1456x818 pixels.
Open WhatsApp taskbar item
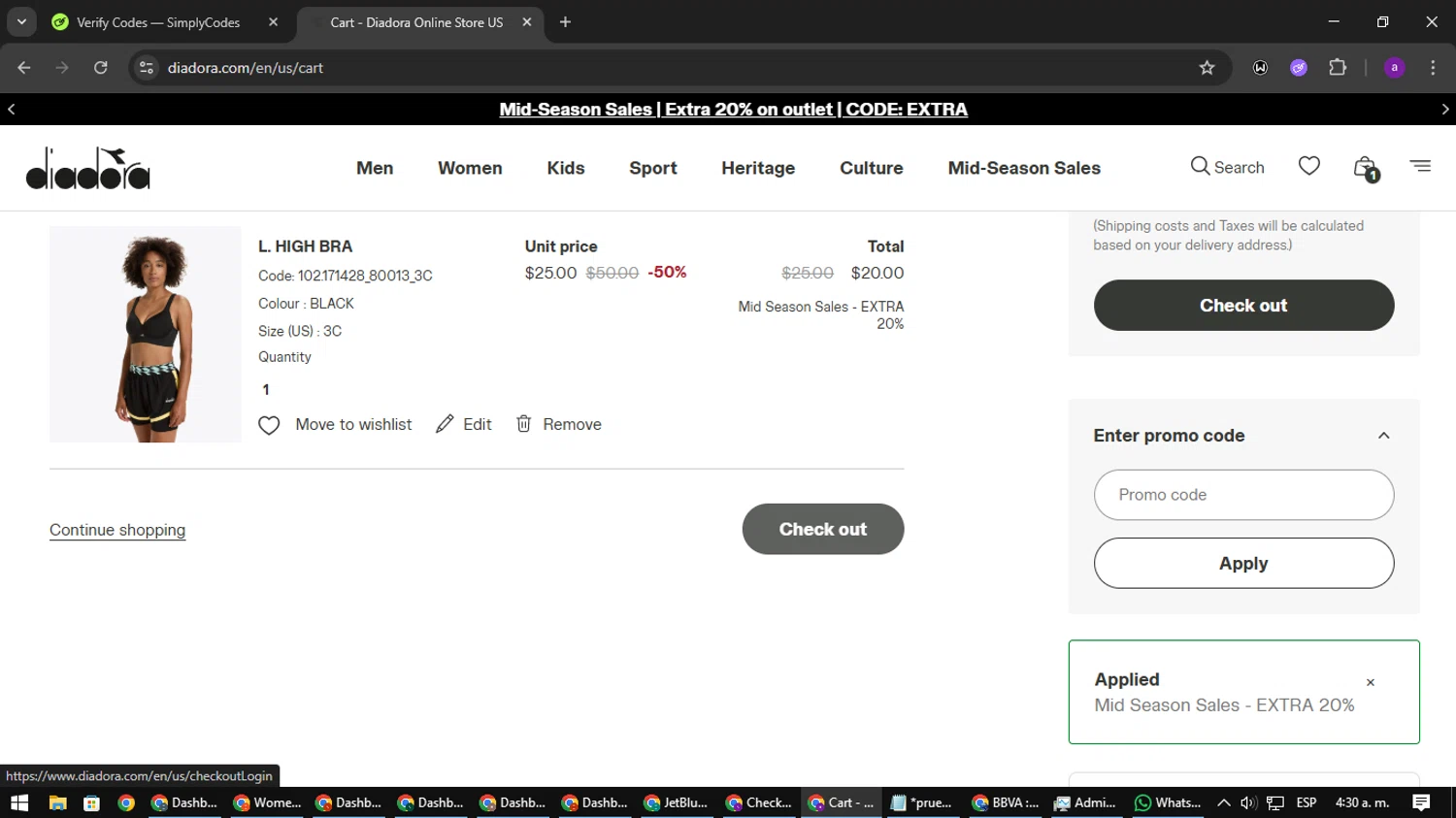(x=1168, y=802)
